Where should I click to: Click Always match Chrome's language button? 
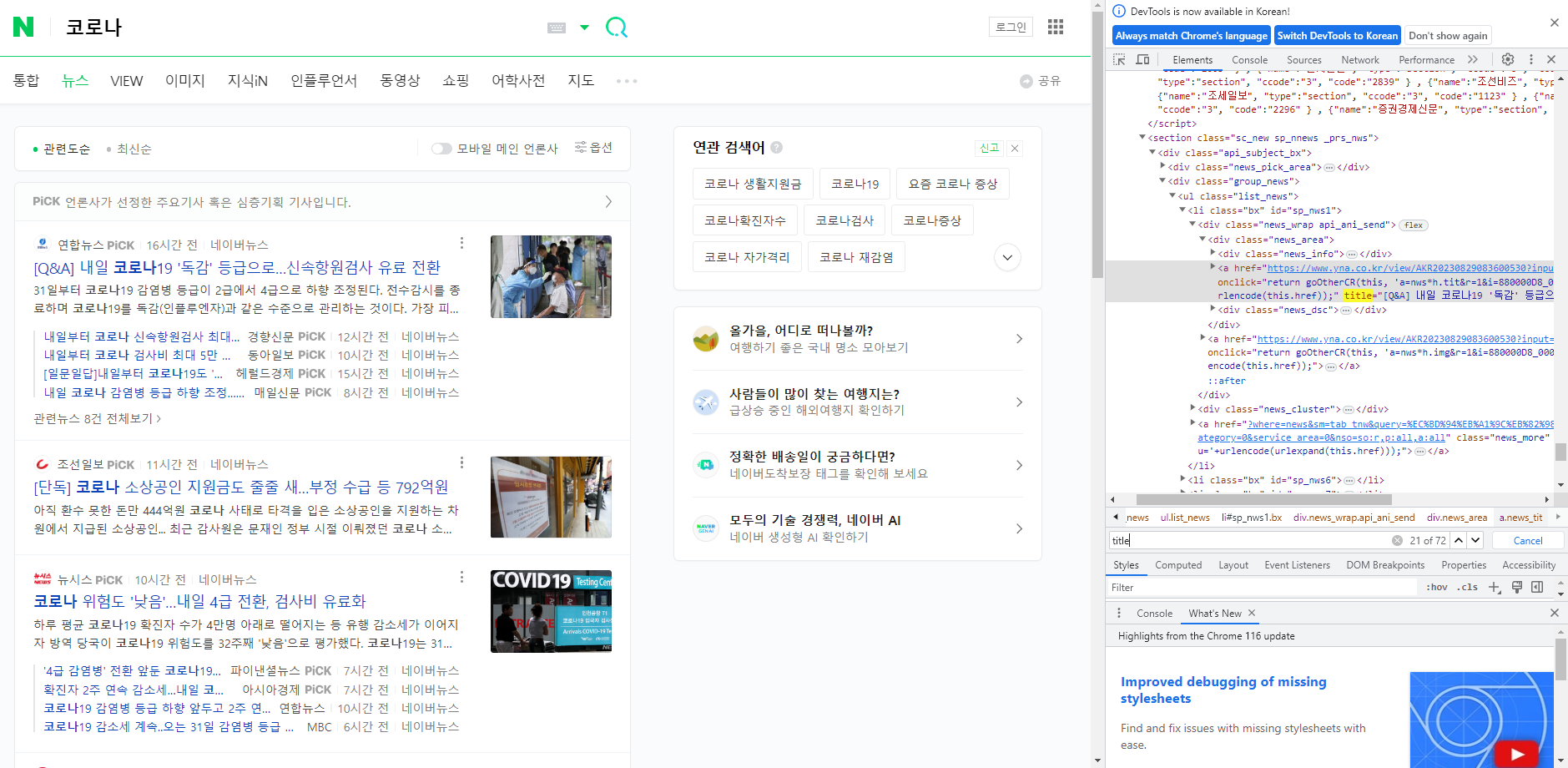pos(1191,36)
